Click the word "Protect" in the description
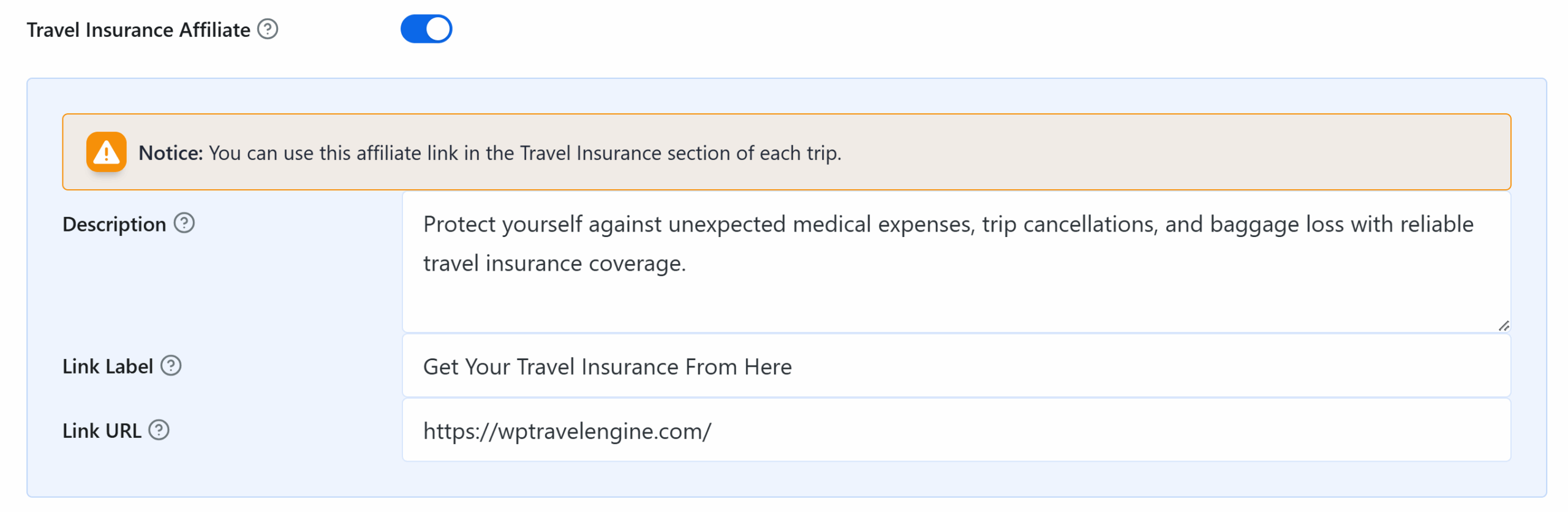1568x512 pixels. [459, 224]
